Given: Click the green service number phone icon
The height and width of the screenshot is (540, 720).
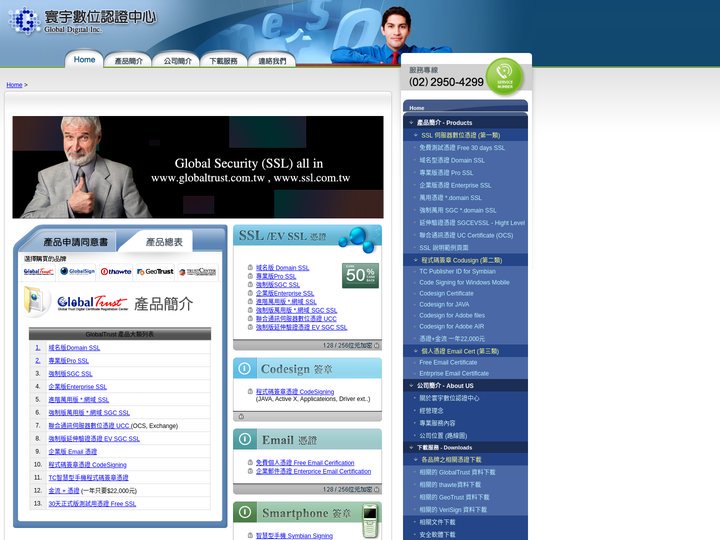Looking at the screenshot, I should pyautogui.click(x=504, y=76).
